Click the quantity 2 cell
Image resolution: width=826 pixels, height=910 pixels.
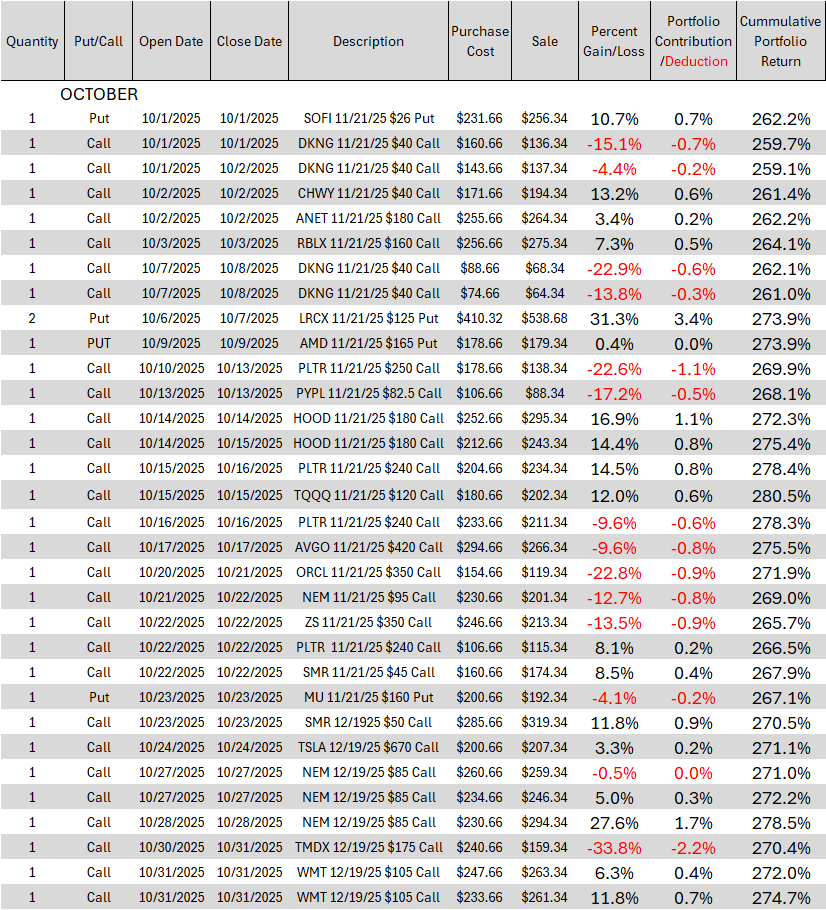tap(32, 318)
